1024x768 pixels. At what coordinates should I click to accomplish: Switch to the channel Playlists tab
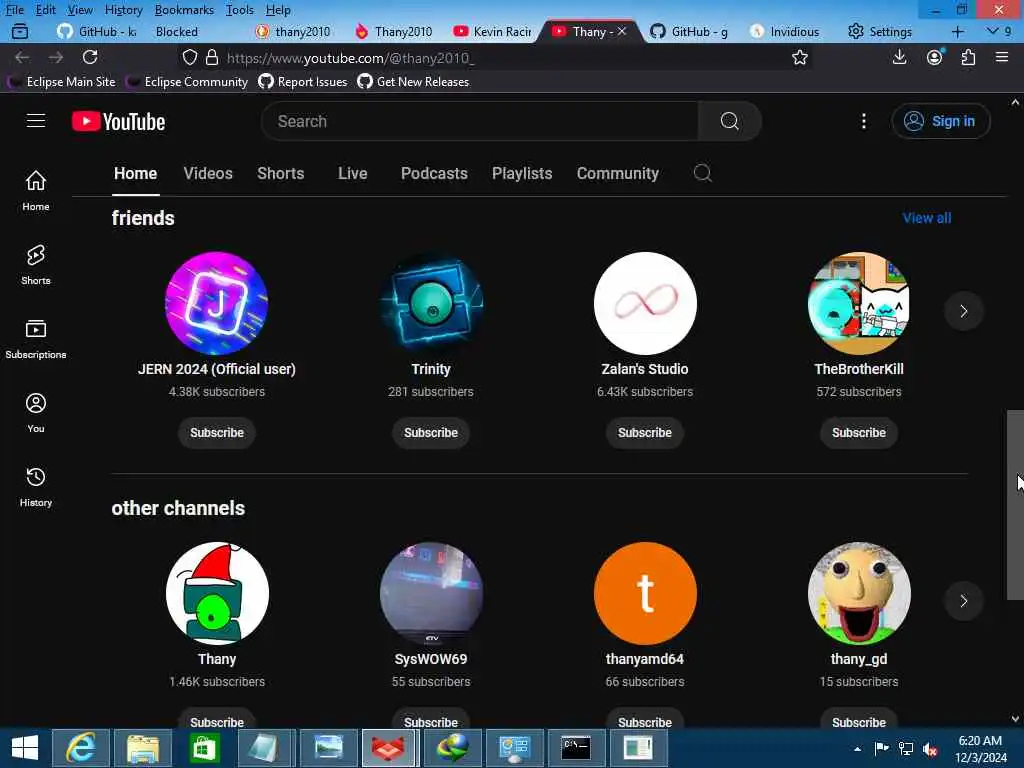coord(522,174)
